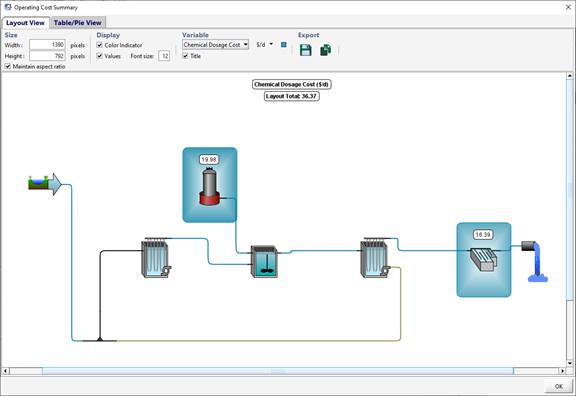
Task: Switch to the Layout View tab
Action: pyautogui.click(x=25, y=23)
